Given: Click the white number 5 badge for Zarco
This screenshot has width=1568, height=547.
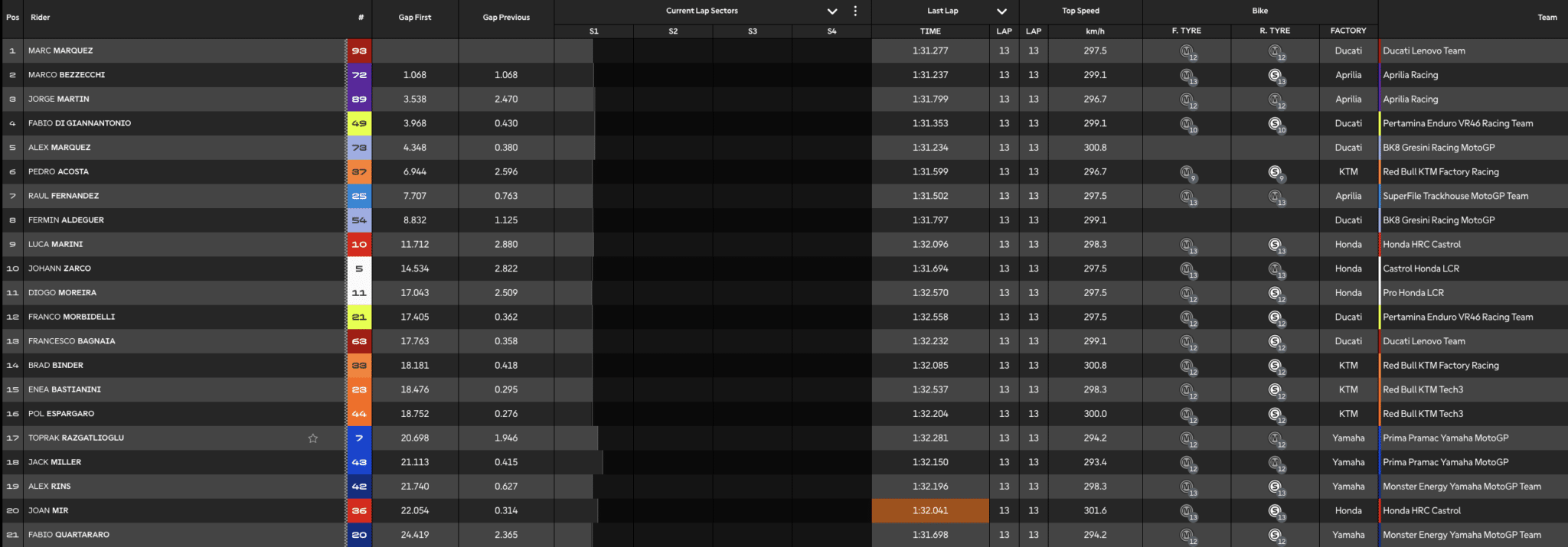Looking at the screenshot, I should (359, 269).
